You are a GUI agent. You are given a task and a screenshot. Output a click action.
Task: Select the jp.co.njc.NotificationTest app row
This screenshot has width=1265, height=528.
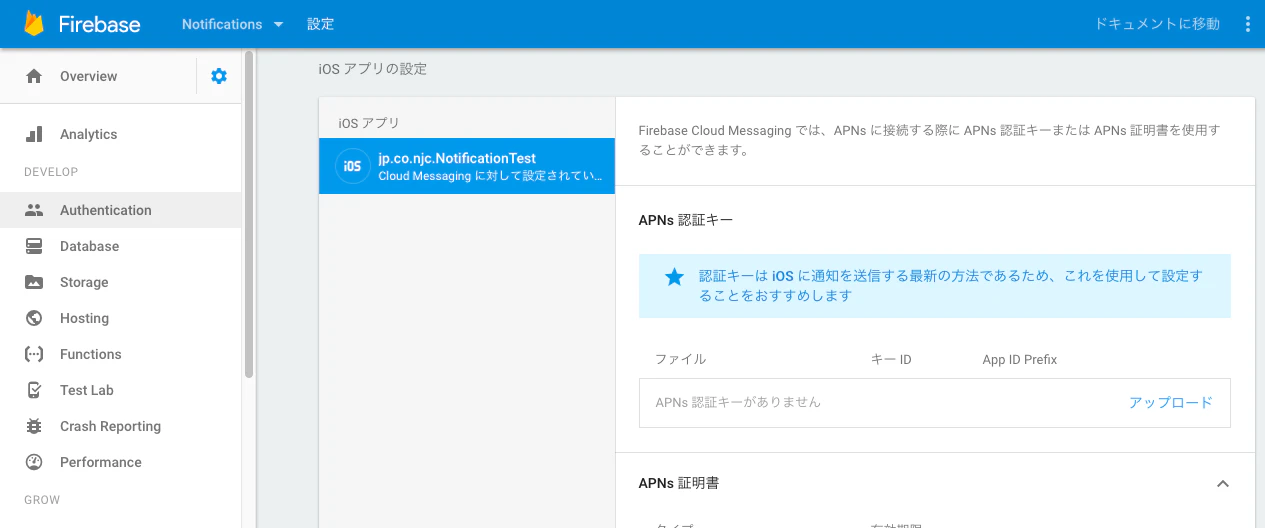467,166
